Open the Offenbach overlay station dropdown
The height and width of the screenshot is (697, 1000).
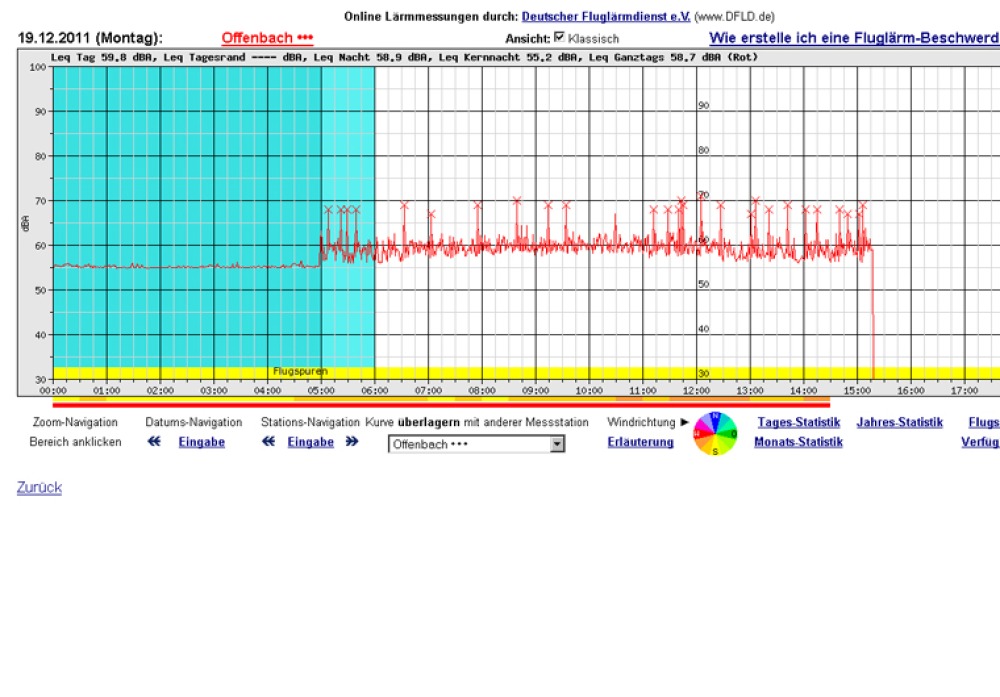pyautogui.click(x=476, y=444)
